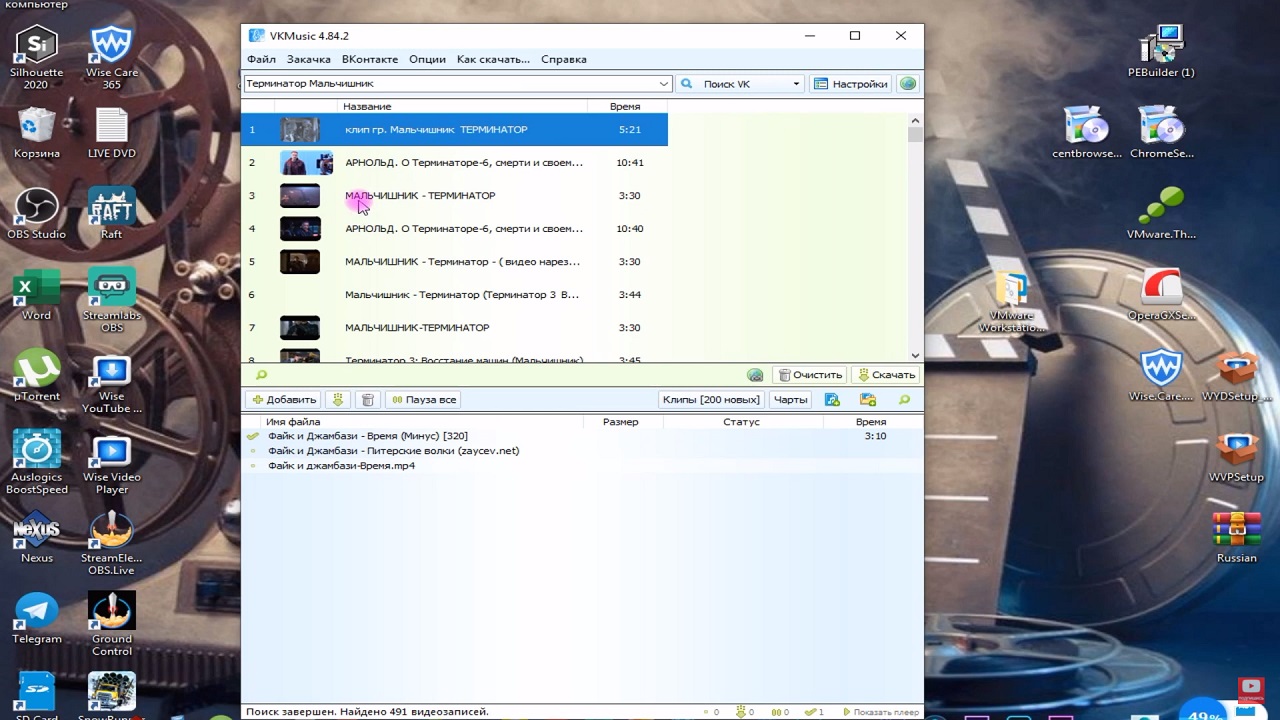Open the Опции menu

coord(427,59)
